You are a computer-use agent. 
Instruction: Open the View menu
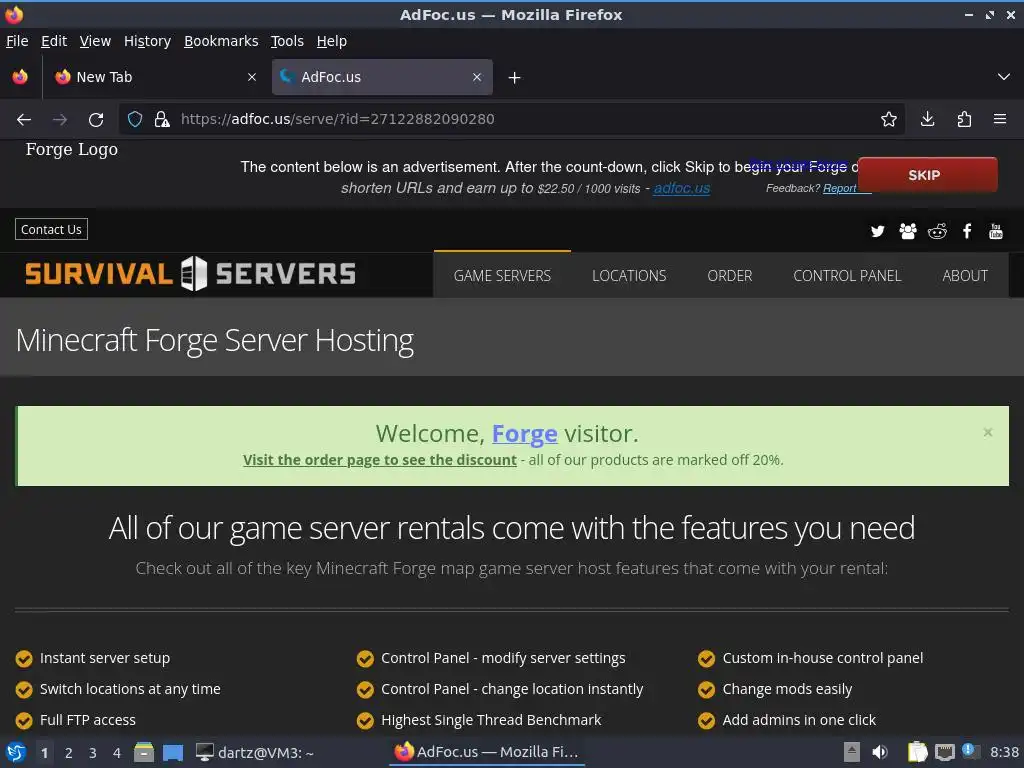point(95,41)
